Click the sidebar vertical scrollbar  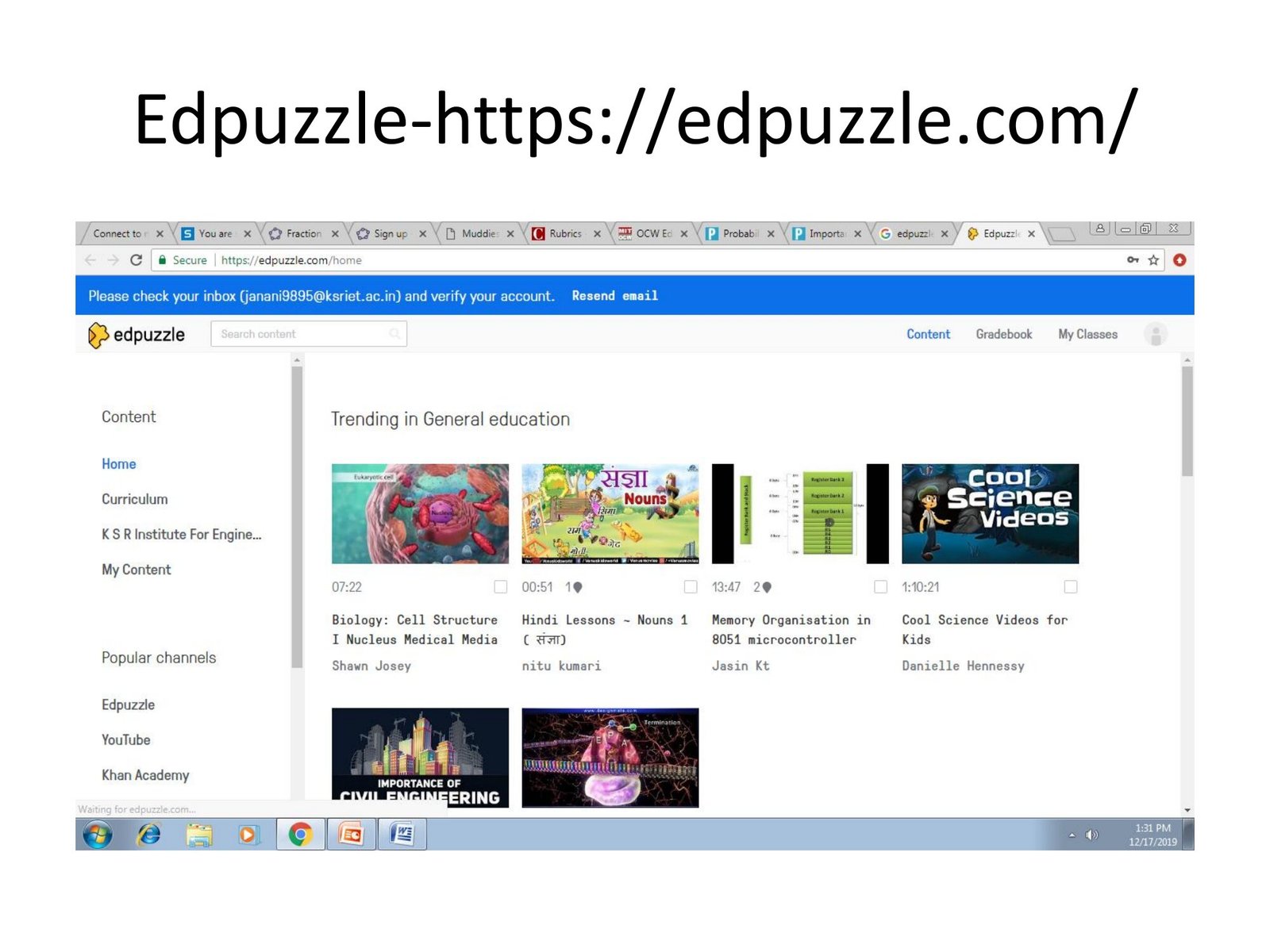297,517
